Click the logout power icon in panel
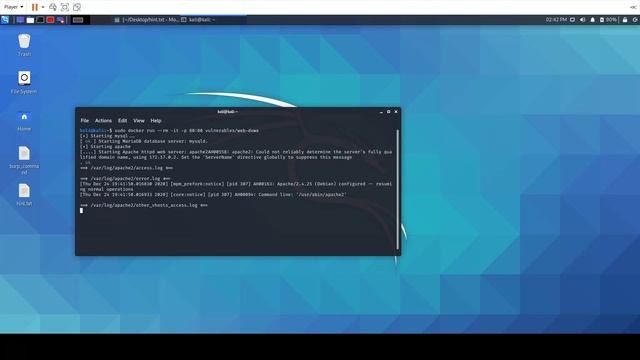The height and width of the screenshot is (360, 640). (635, 20)
